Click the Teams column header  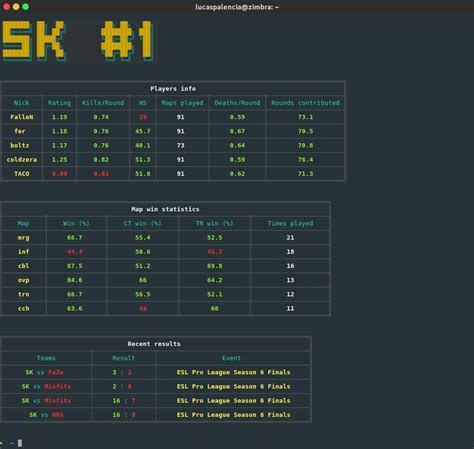[x=46, y=358]
